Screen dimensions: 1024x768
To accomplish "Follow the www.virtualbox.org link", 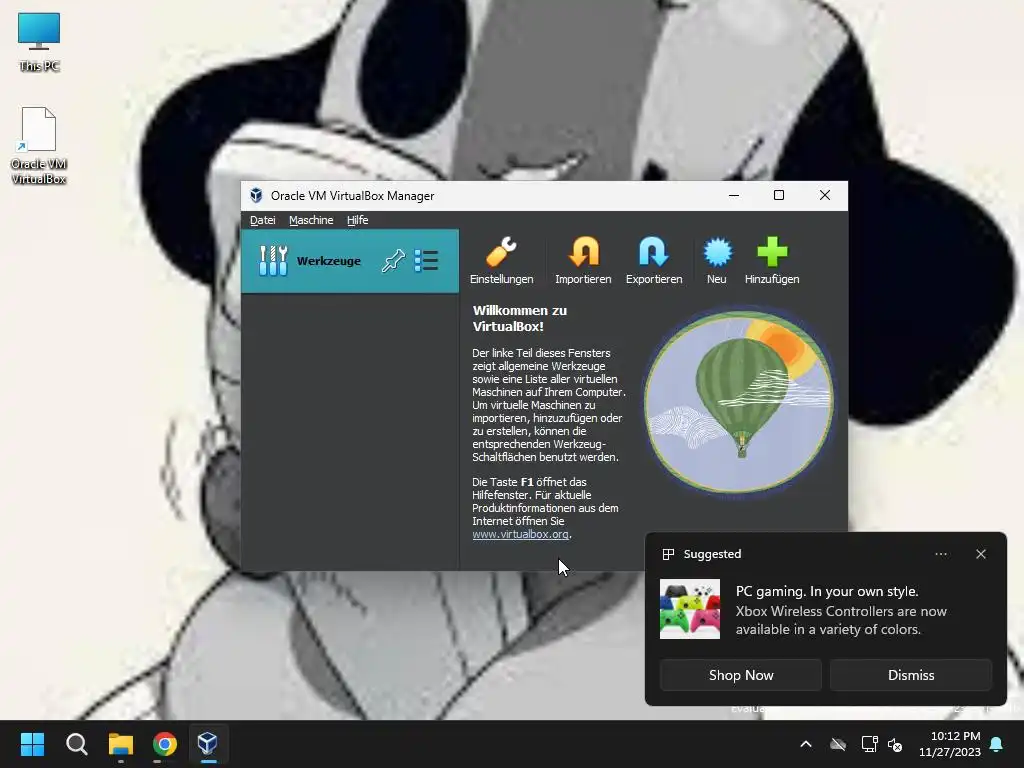I will pyautogui.click(x=520, y=534).
